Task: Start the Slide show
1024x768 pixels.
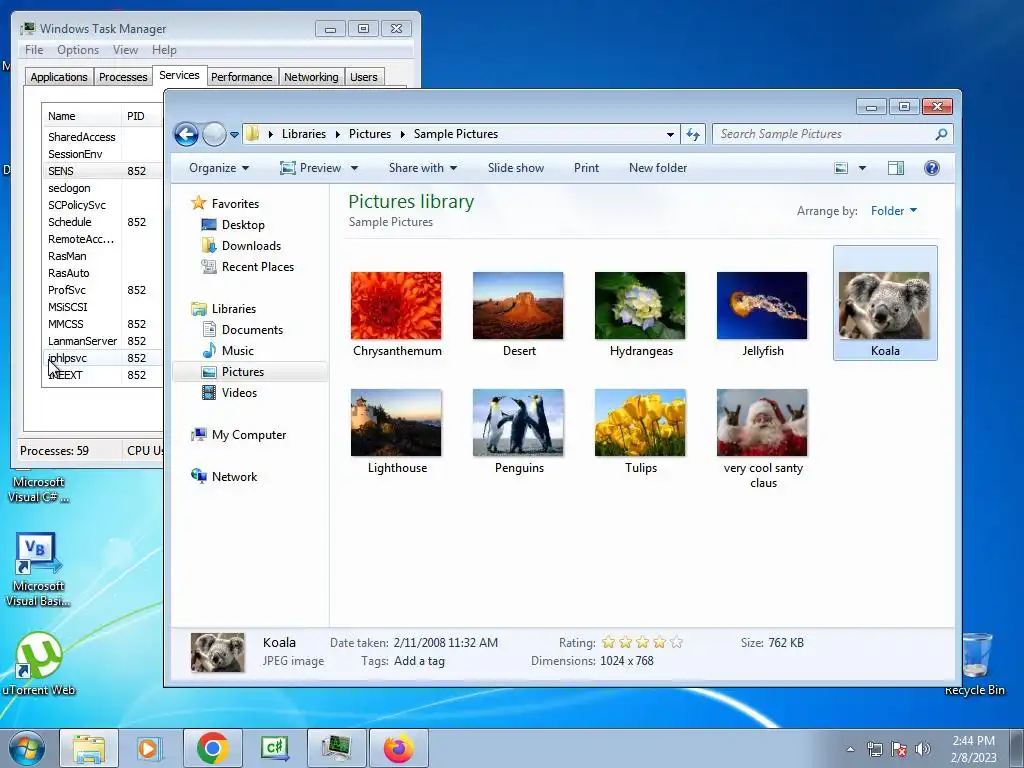Action: coord(516,168)
